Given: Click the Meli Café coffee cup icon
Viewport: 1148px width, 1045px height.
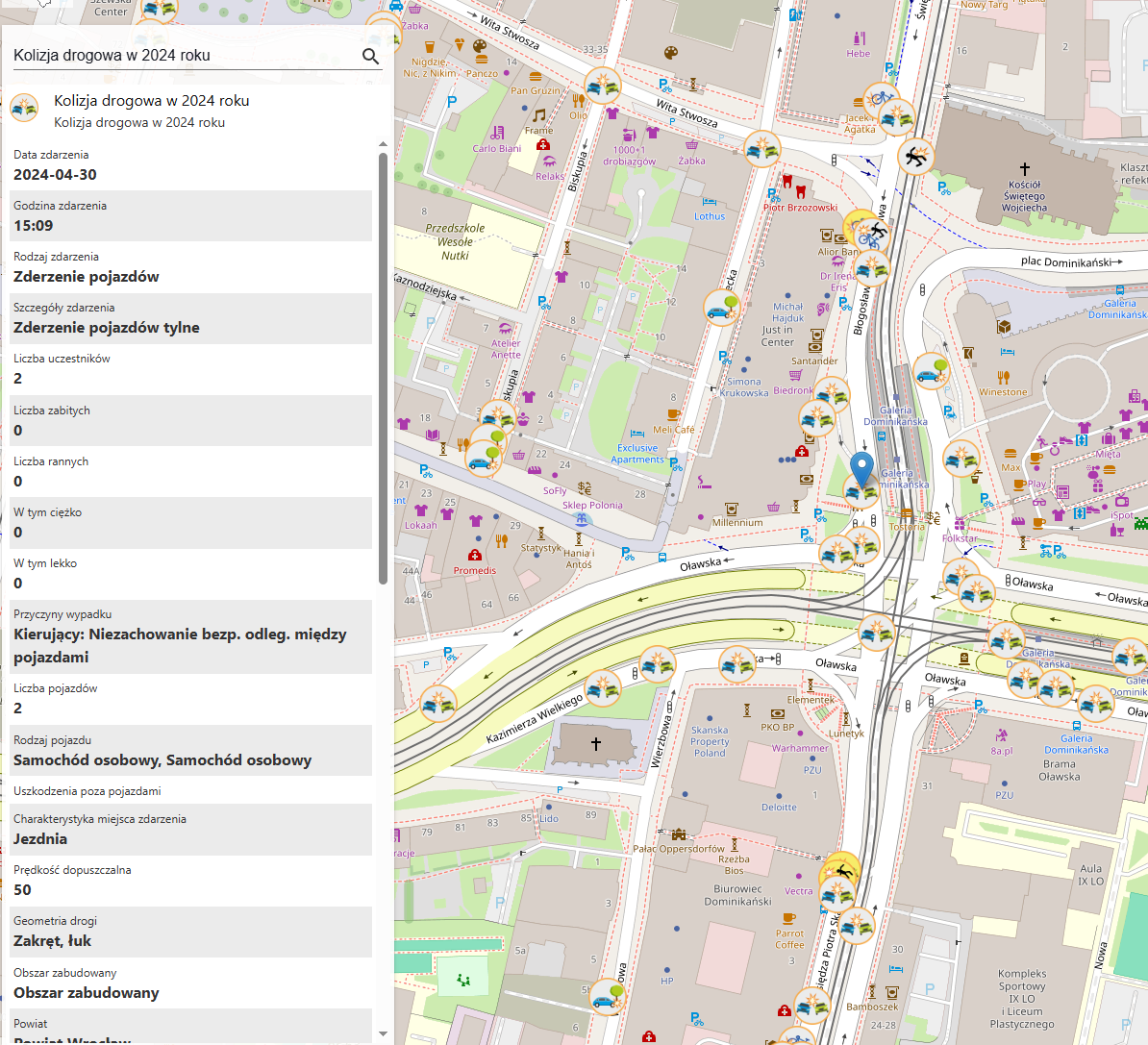Looking at the screenshot, I should [673, 415].
